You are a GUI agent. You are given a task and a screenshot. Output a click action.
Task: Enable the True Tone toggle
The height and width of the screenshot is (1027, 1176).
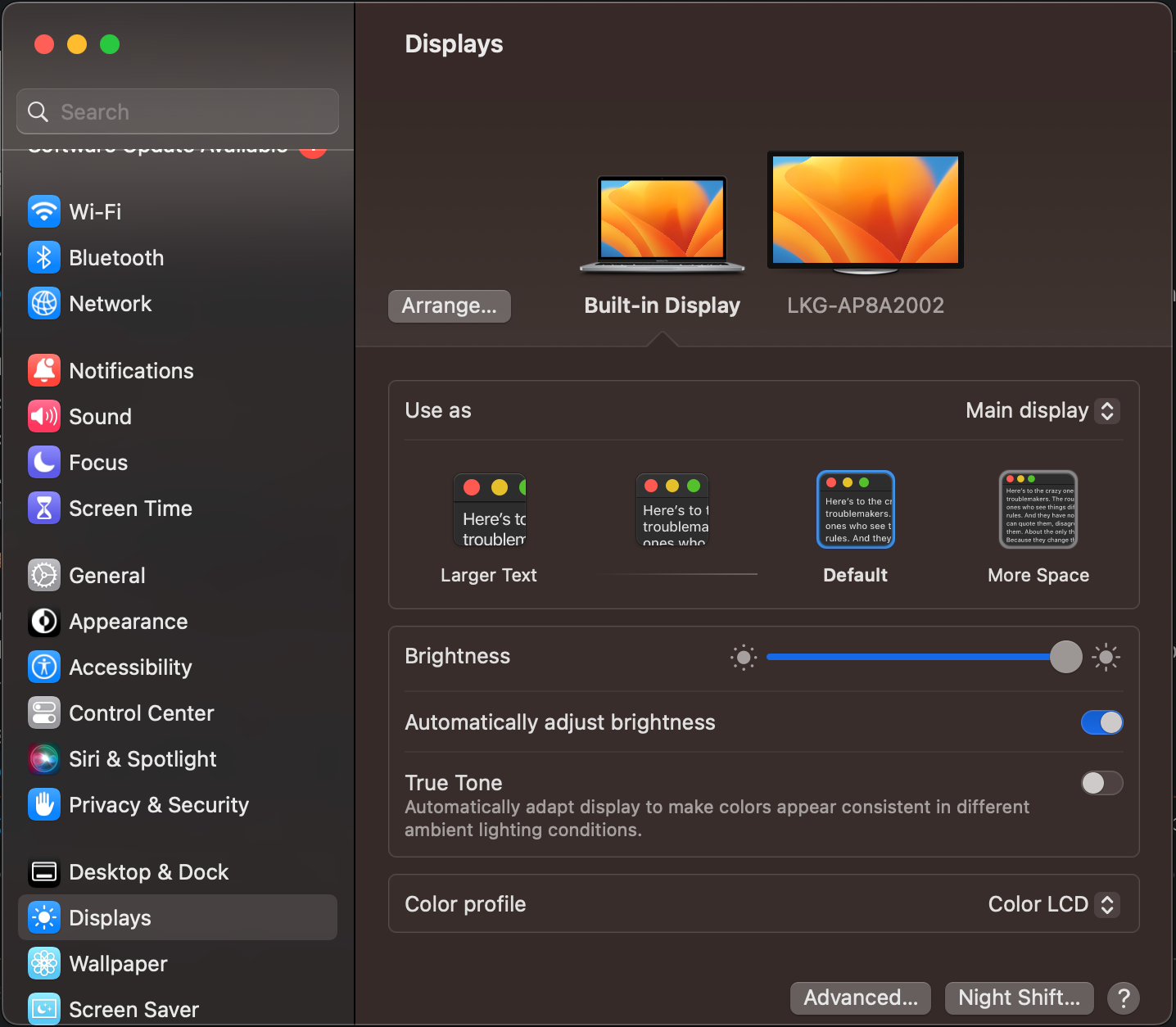(1101, 783)
